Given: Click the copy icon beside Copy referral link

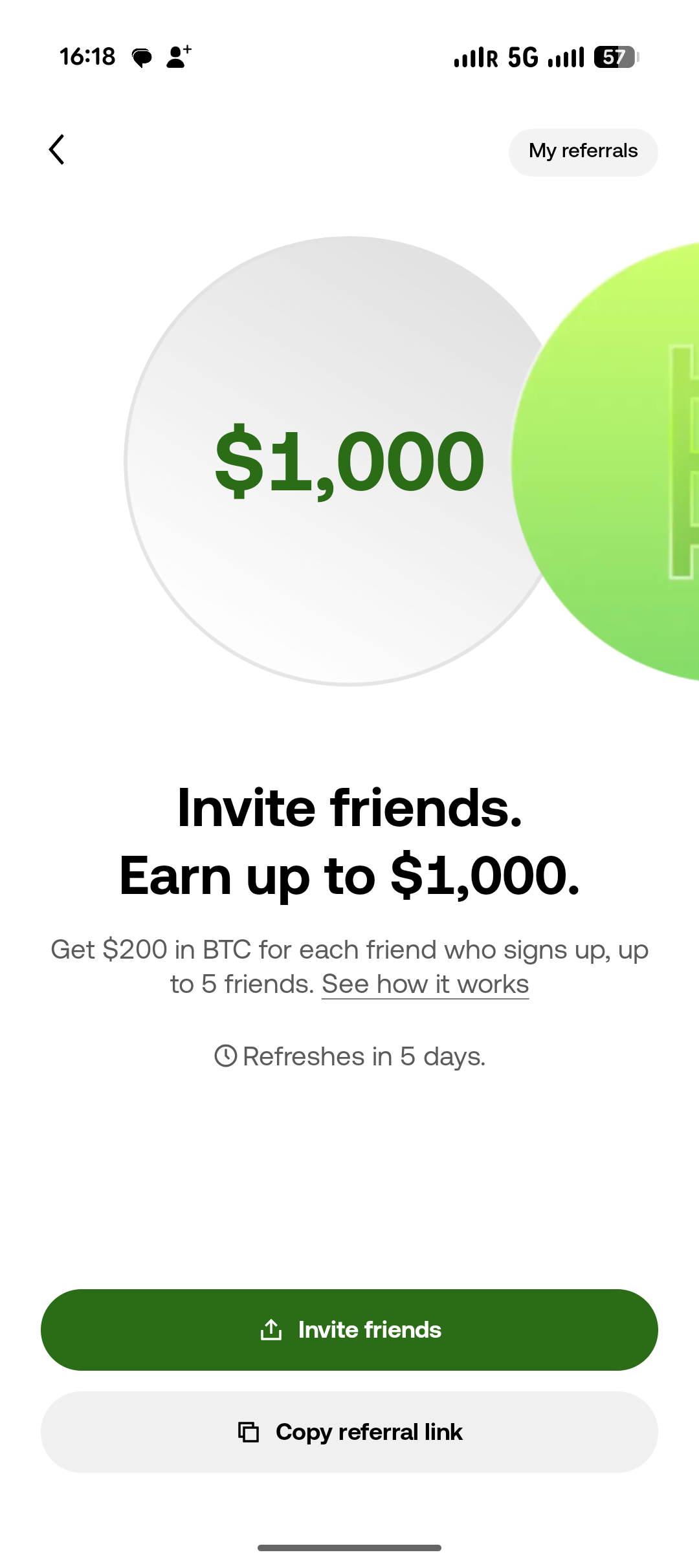Looking at the screenshot, I should coord(249,1432).
